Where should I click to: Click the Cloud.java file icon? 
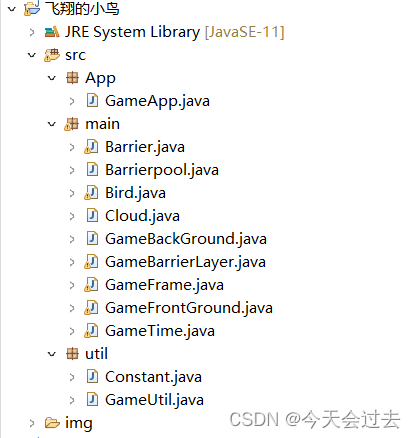click(92, 216)
